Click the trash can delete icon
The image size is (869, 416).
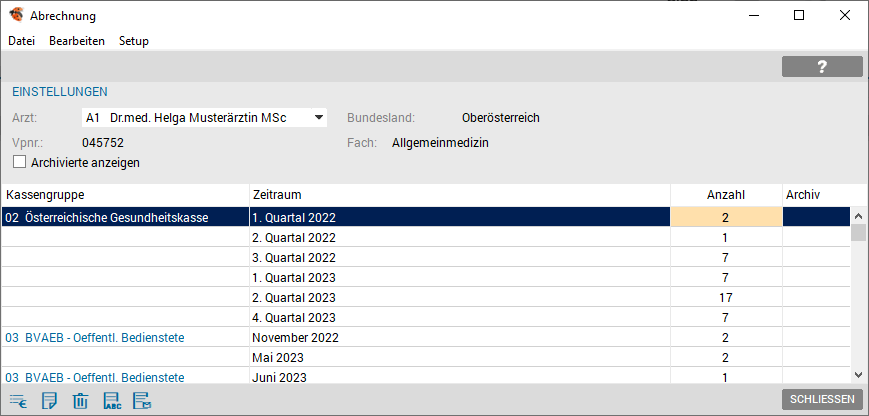[x=80, y=400]
